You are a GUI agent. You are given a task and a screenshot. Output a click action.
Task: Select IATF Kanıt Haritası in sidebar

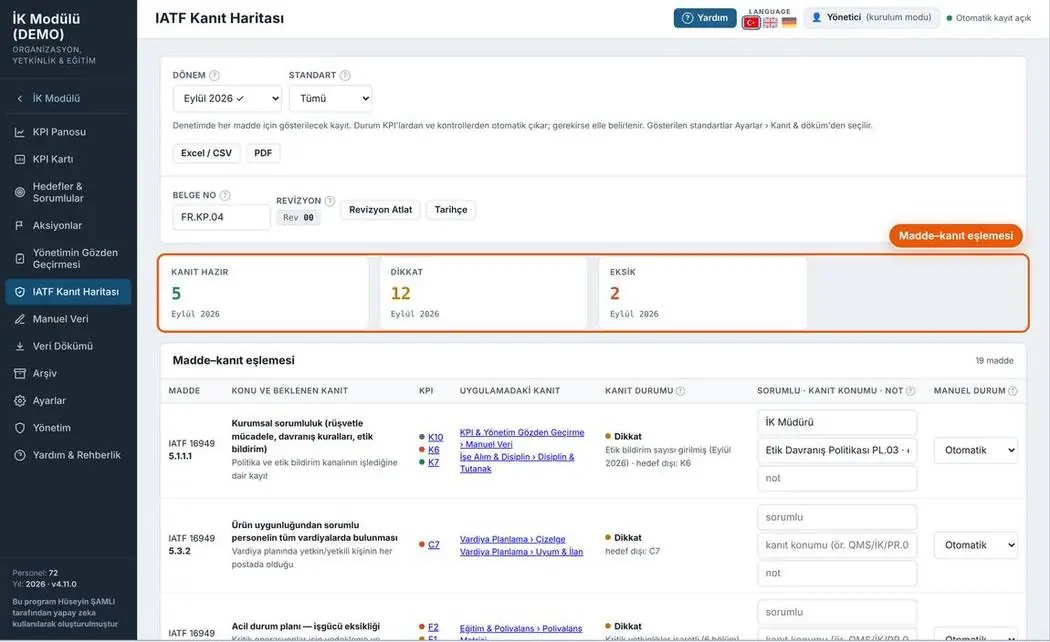[68, 292]
